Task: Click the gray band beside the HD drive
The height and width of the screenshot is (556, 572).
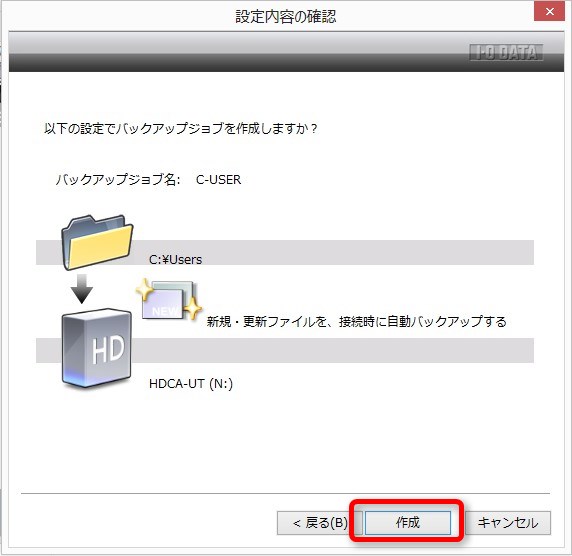Action: pos(332,351)
